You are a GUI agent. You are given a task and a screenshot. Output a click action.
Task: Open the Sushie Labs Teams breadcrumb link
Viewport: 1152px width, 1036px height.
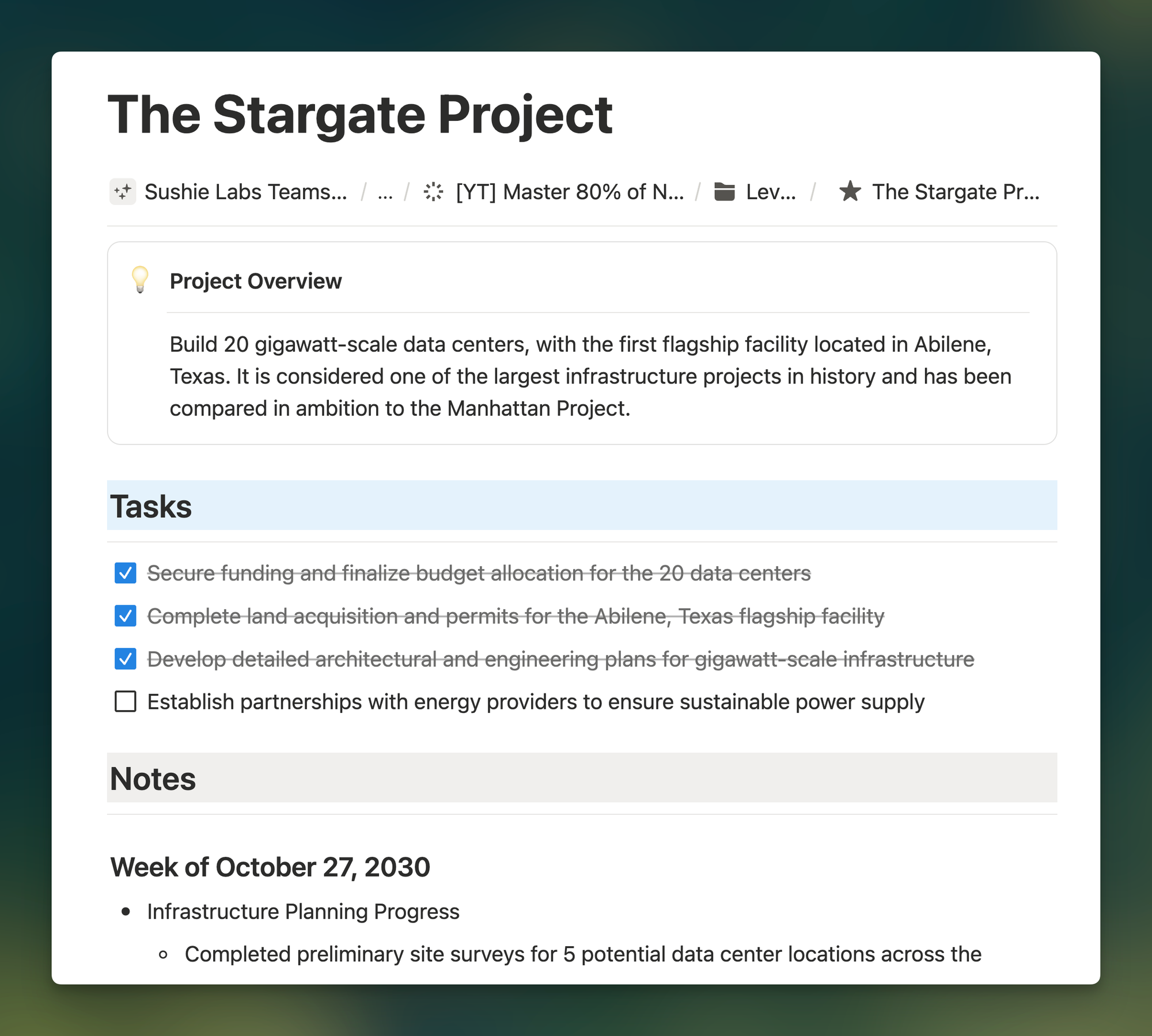(245, 192)
